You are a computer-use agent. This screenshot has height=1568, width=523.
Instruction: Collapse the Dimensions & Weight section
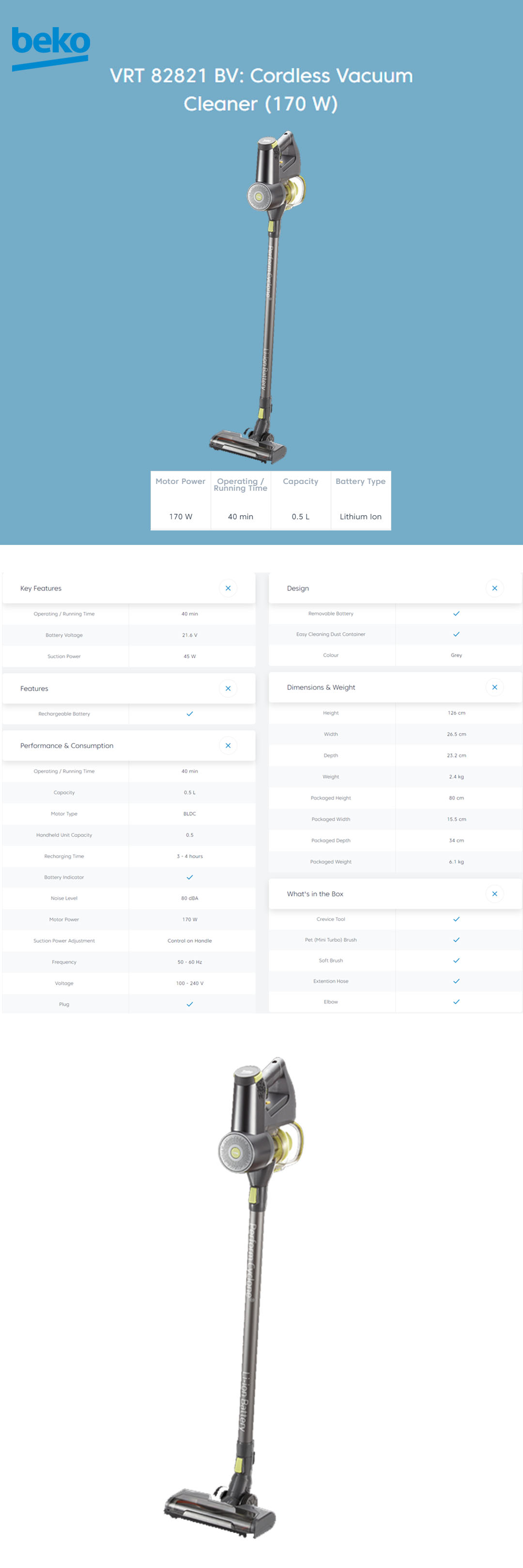click(x=494, y=687)
